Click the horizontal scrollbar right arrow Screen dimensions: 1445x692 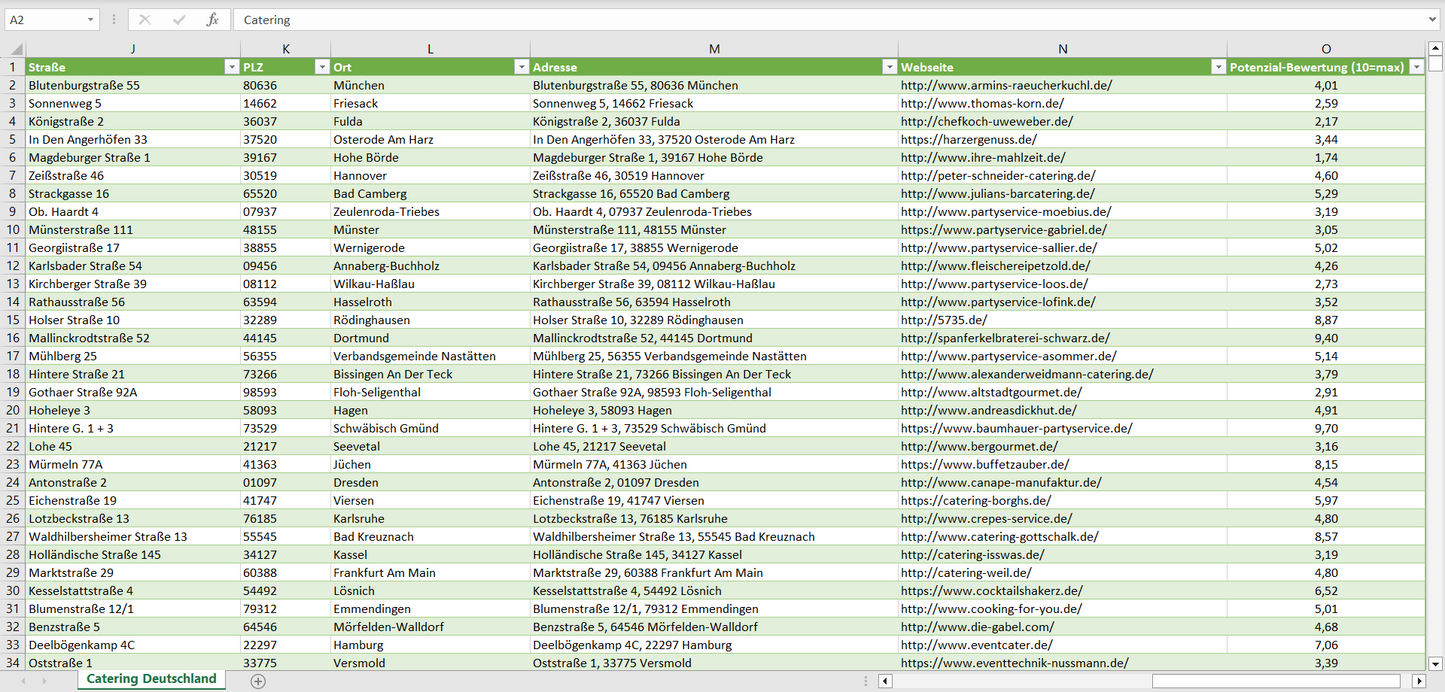[x=1417, y=681]
